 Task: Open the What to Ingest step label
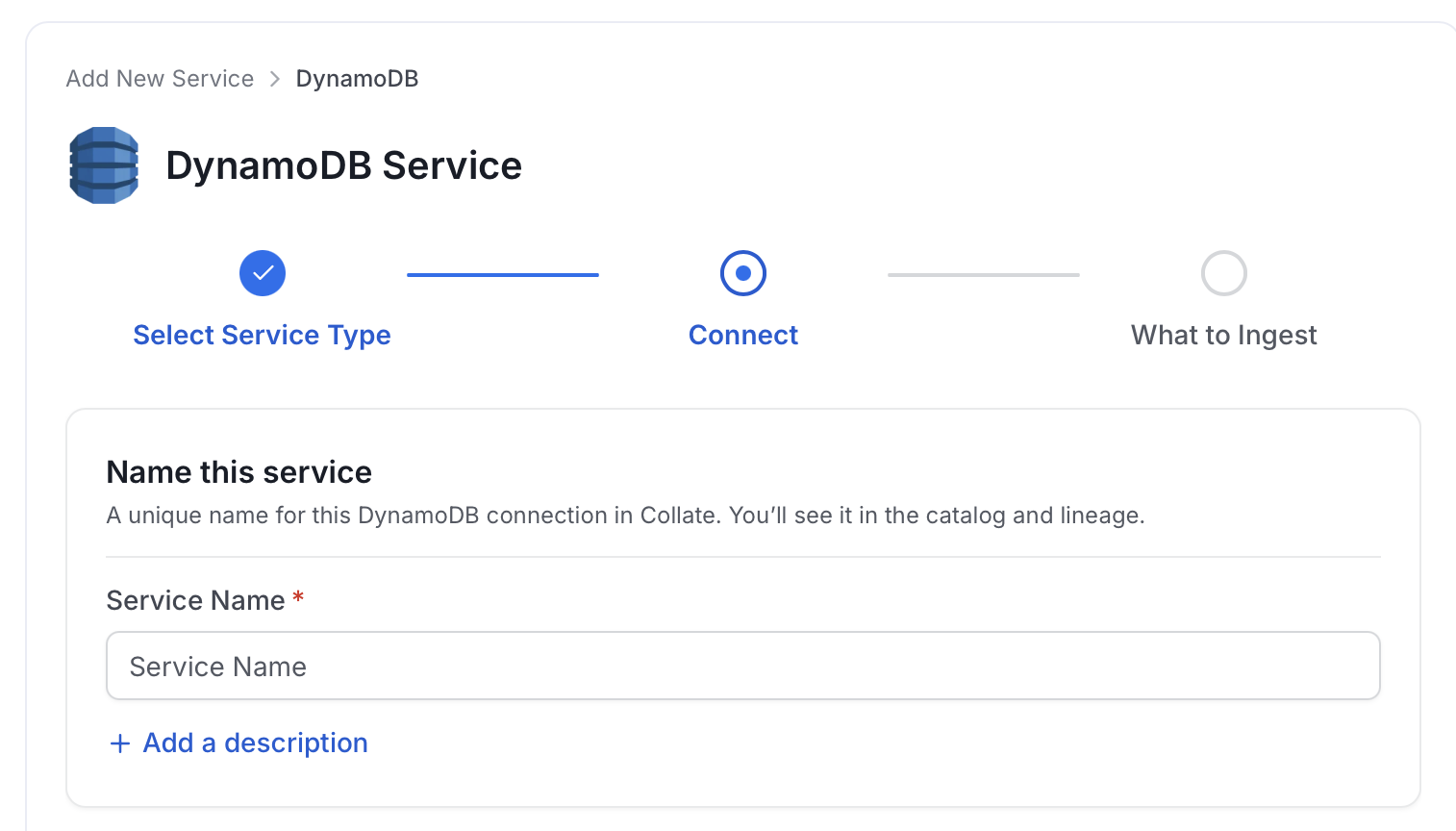click(1224, 335)
